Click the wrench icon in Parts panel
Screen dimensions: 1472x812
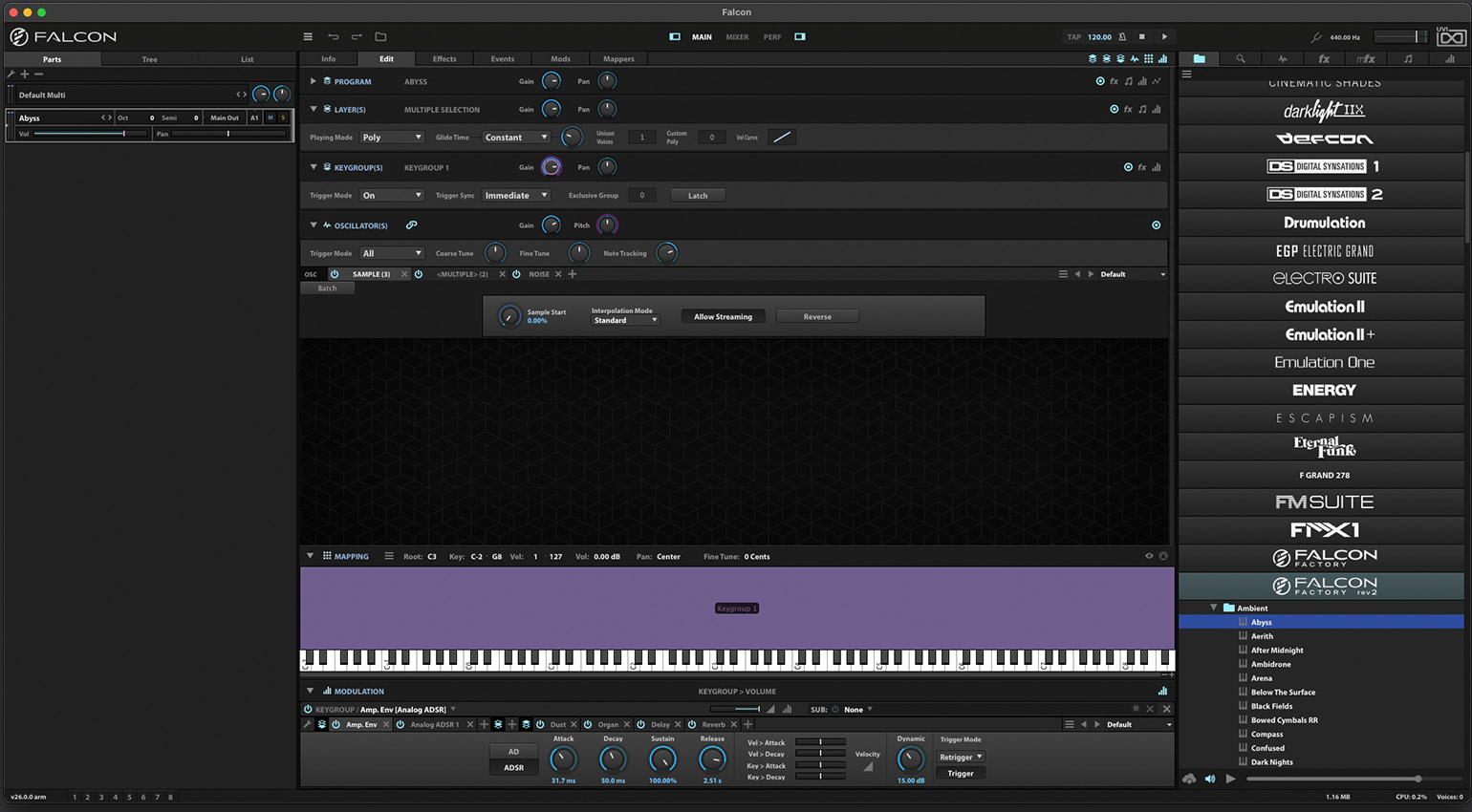tap(11, 75)
